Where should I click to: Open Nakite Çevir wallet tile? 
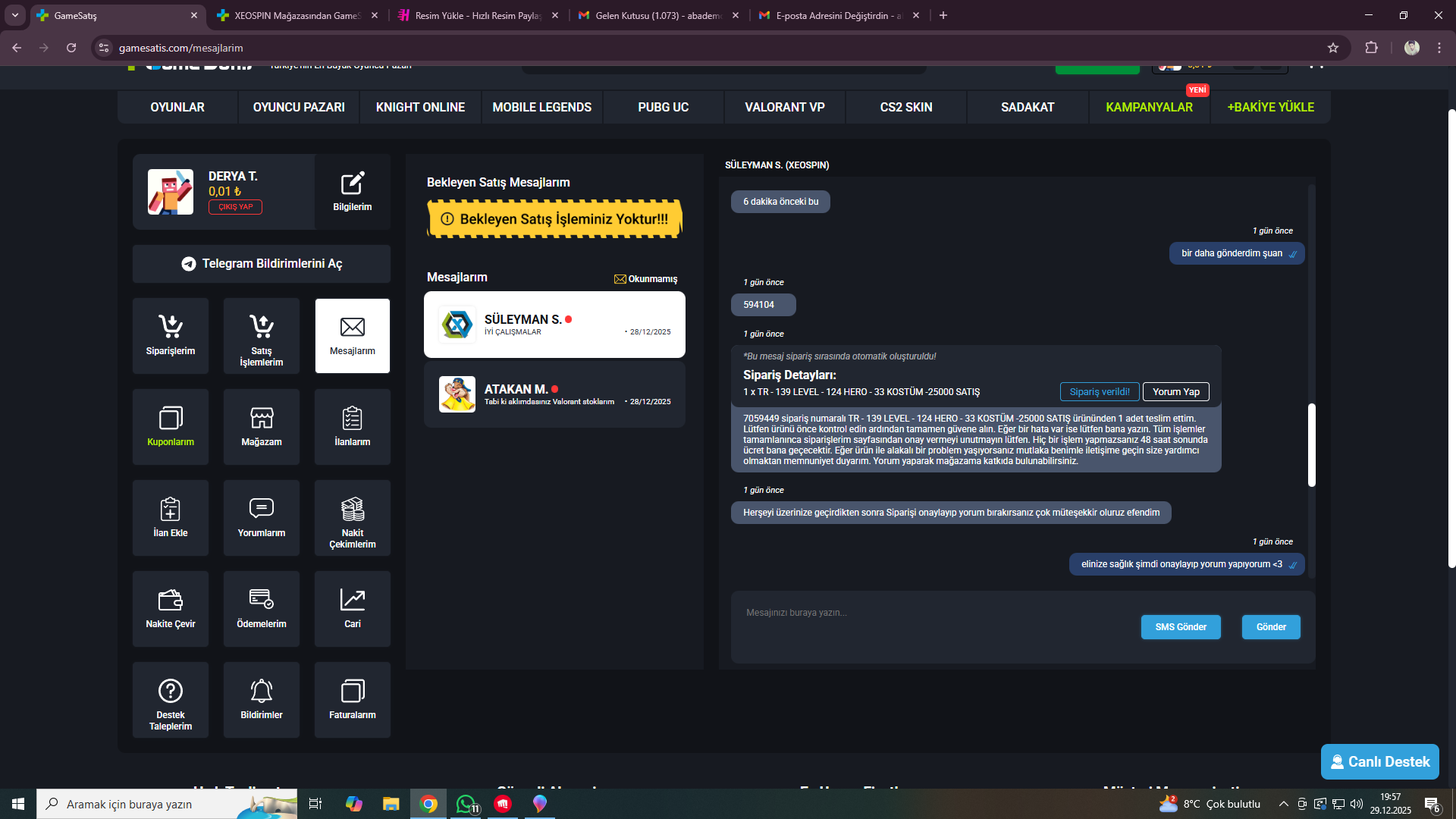click(171, 608)
